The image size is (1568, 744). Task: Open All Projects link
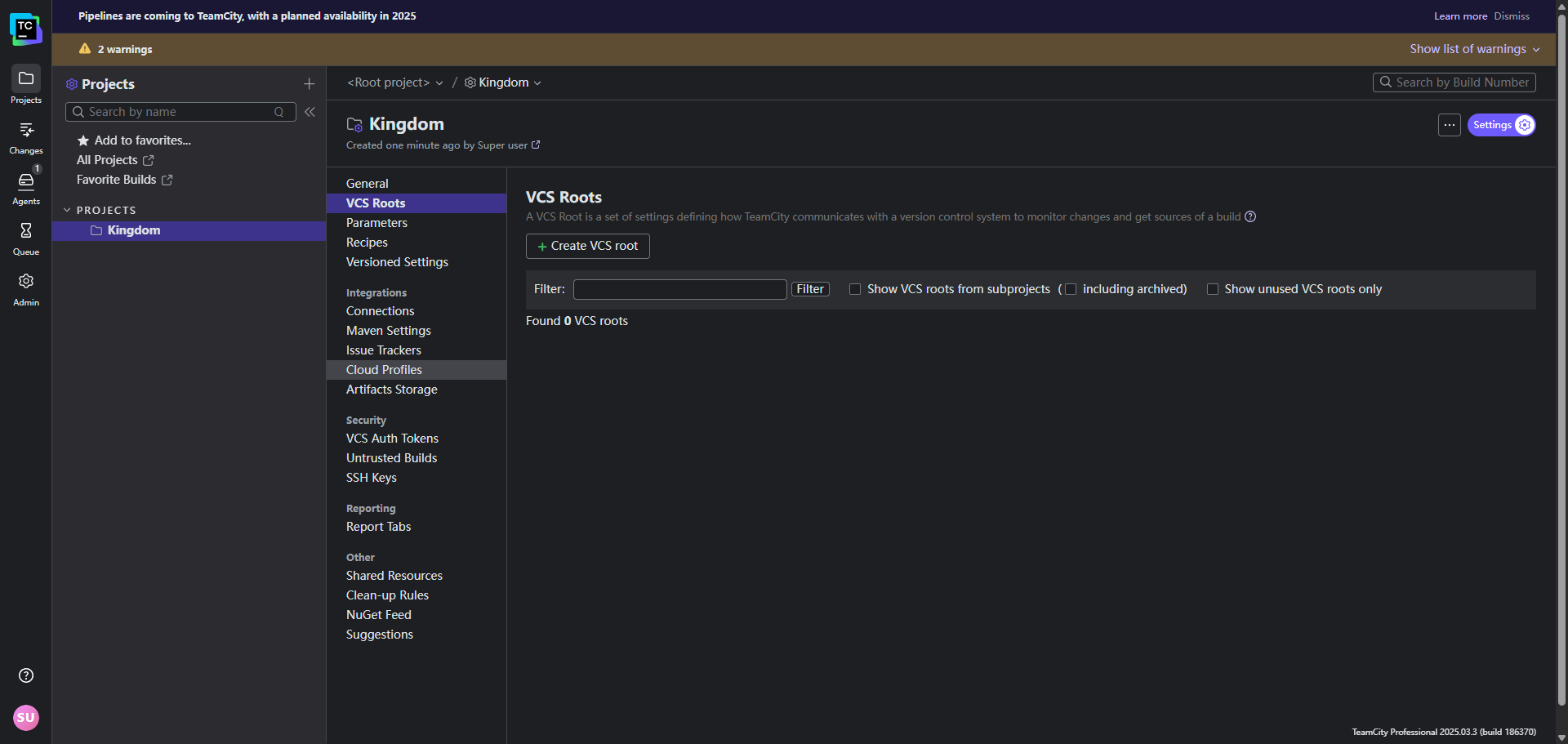107,160
